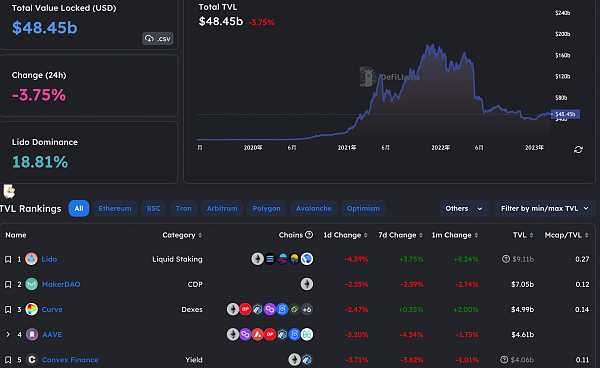
Task: Click the +6 more chains badge for Curve
Action: click(x=307, y=309)
